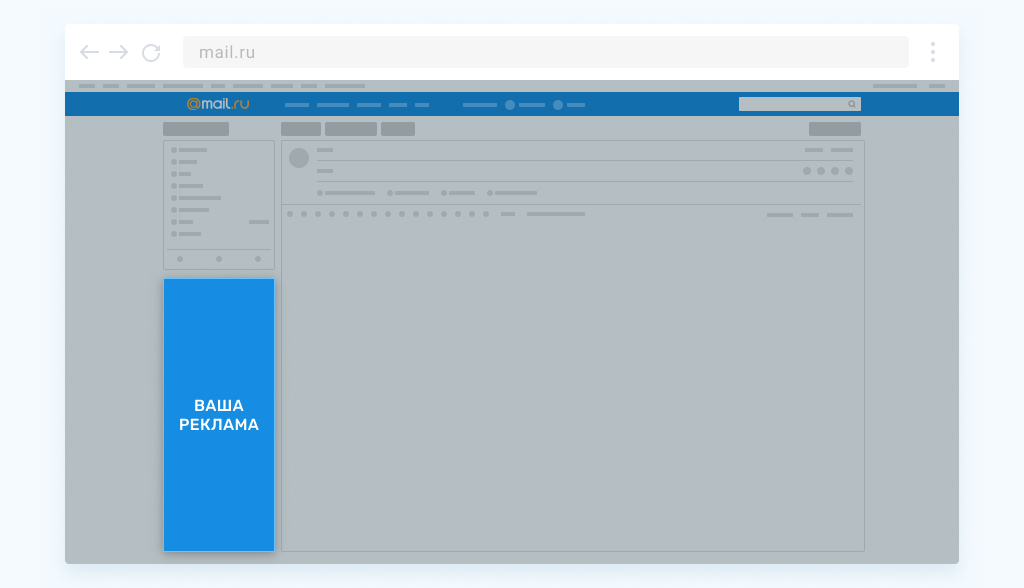Click the ВАША РЕКЛАМА ad banner

pyautogui.click(x=219, y=415)
